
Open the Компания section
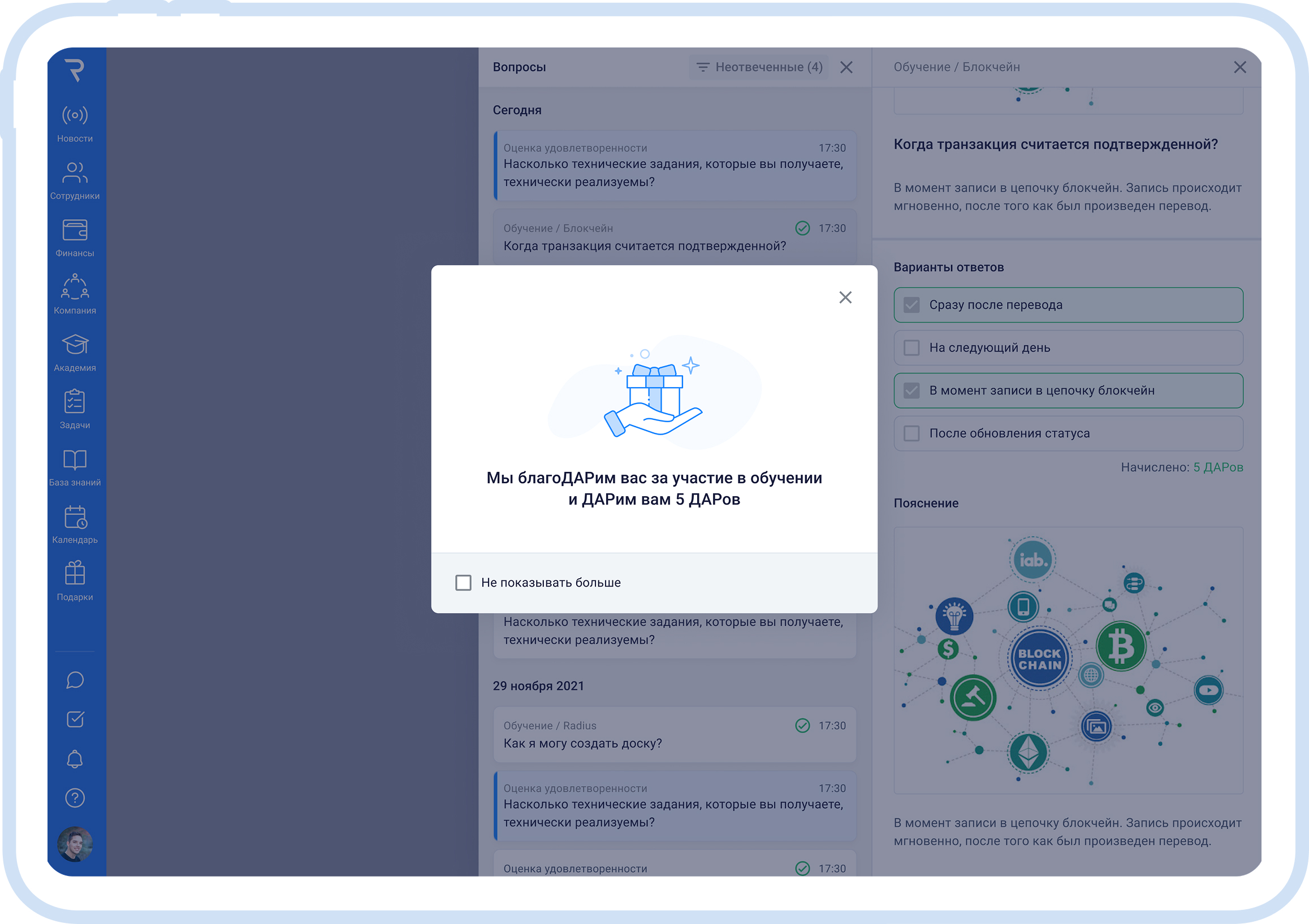pos(75,295)
